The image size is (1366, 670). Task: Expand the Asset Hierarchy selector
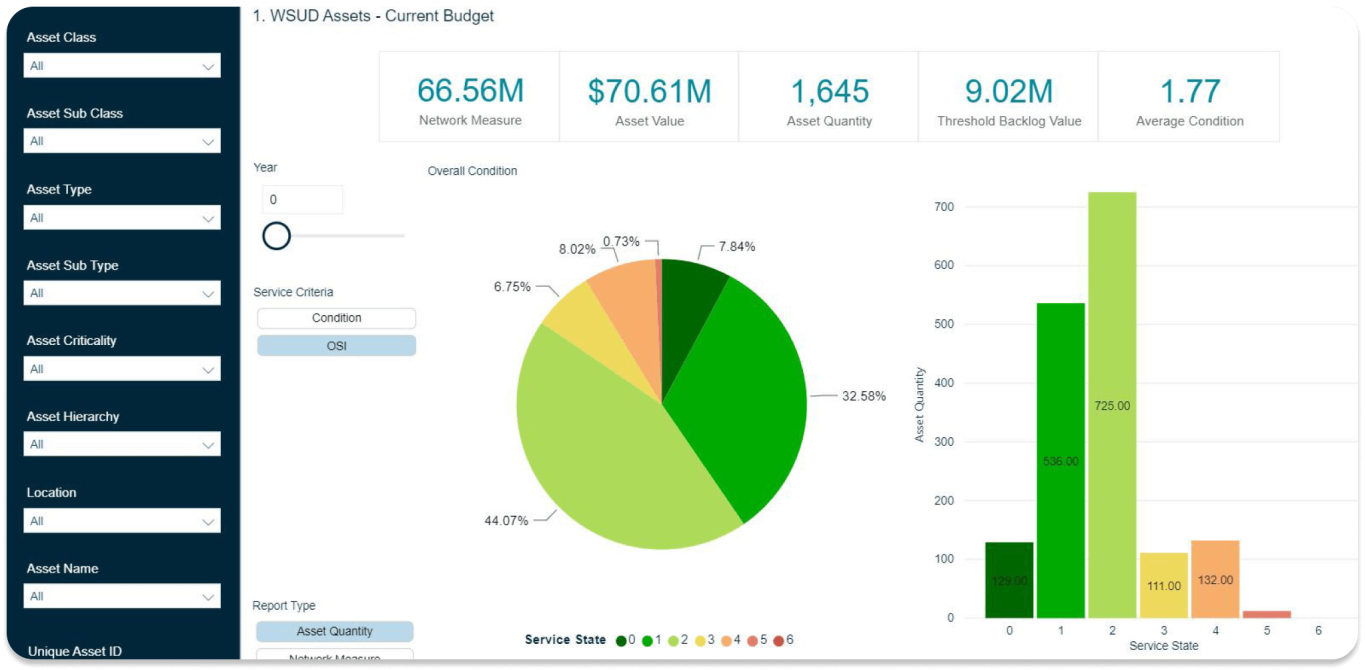pos(121,443)
